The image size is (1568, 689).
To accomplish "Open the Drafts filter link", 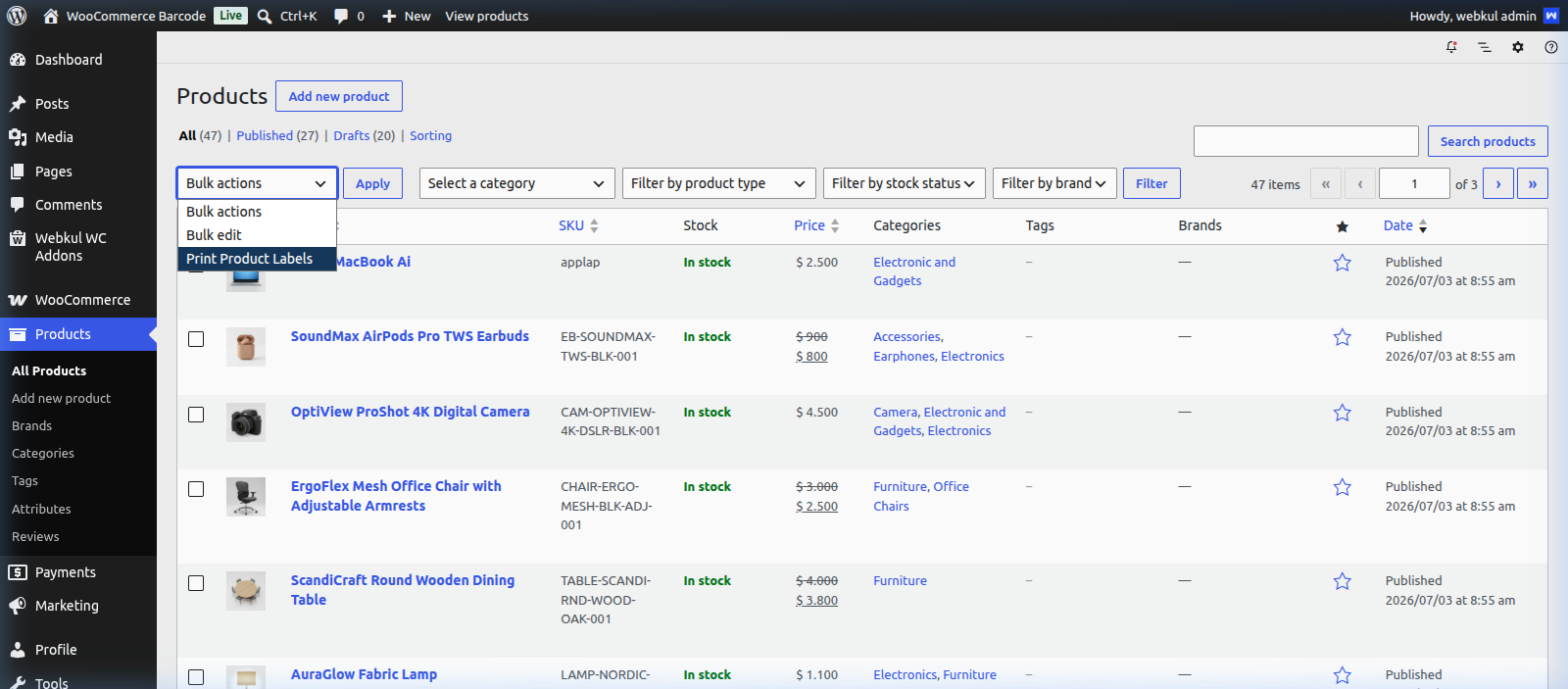I will [x=352, y=136].
